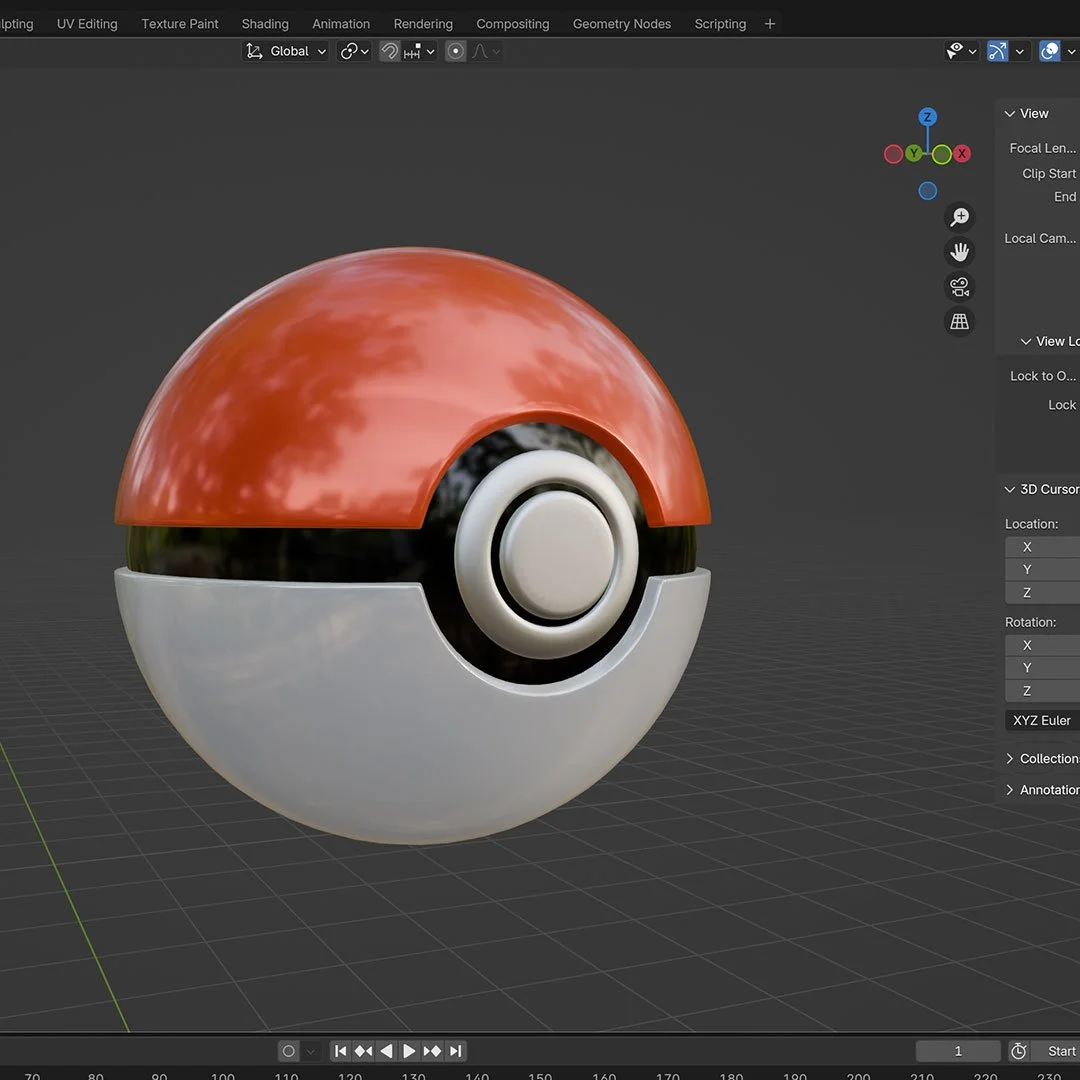Toggle the snap magnet button
Screen dimensions: 1080x1080
[390, 51]
